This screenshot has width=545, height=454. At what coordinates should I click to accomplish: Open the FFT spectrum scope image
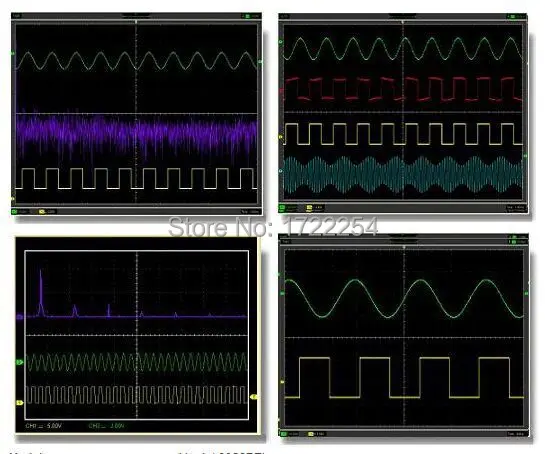[137, 335]
